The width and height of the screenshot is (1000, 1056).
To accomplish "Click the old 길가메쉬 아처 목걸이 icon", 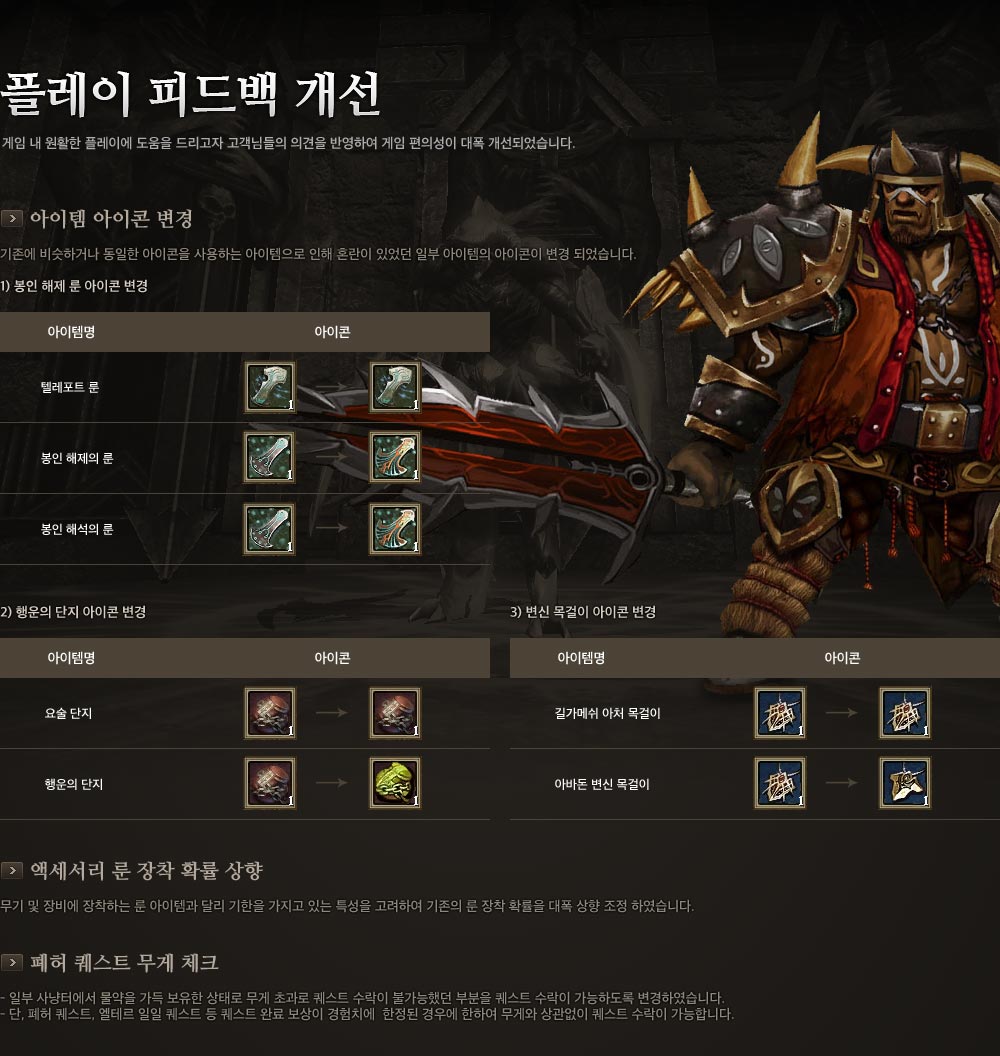I will (x=780, y=713).
